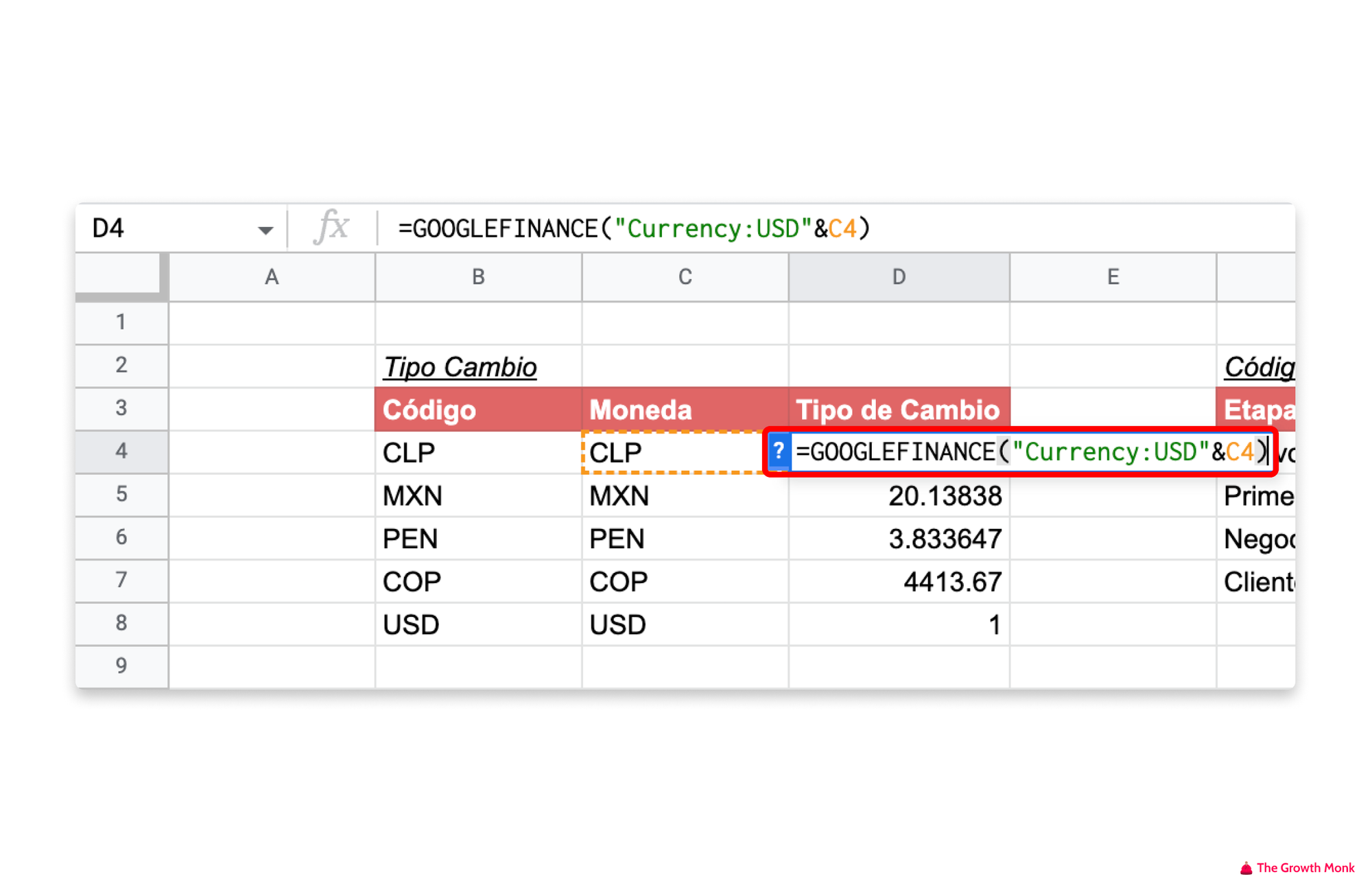Click cell B7 containing COP
Image resolution: width=1372 pixels, height=892 pixels.
[x=478, y=582]
